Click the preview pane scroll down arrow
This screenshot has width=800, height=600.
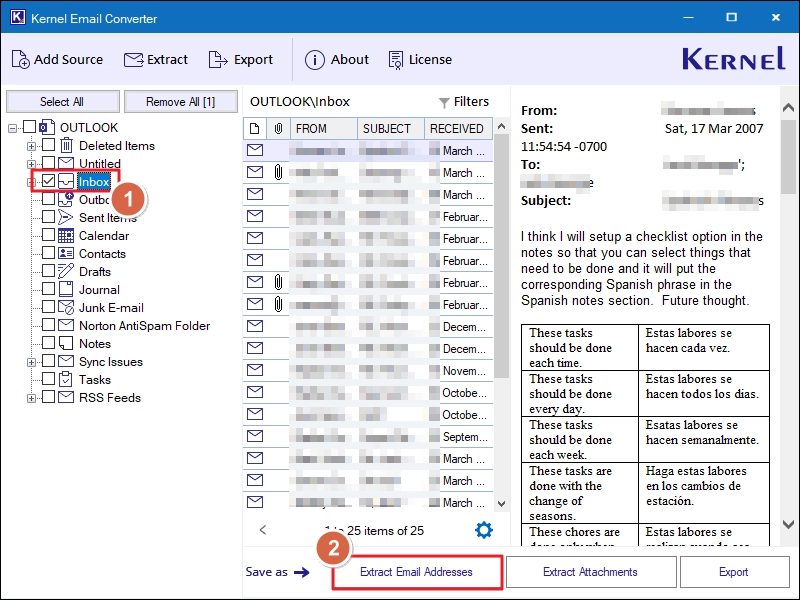[788, 524]
